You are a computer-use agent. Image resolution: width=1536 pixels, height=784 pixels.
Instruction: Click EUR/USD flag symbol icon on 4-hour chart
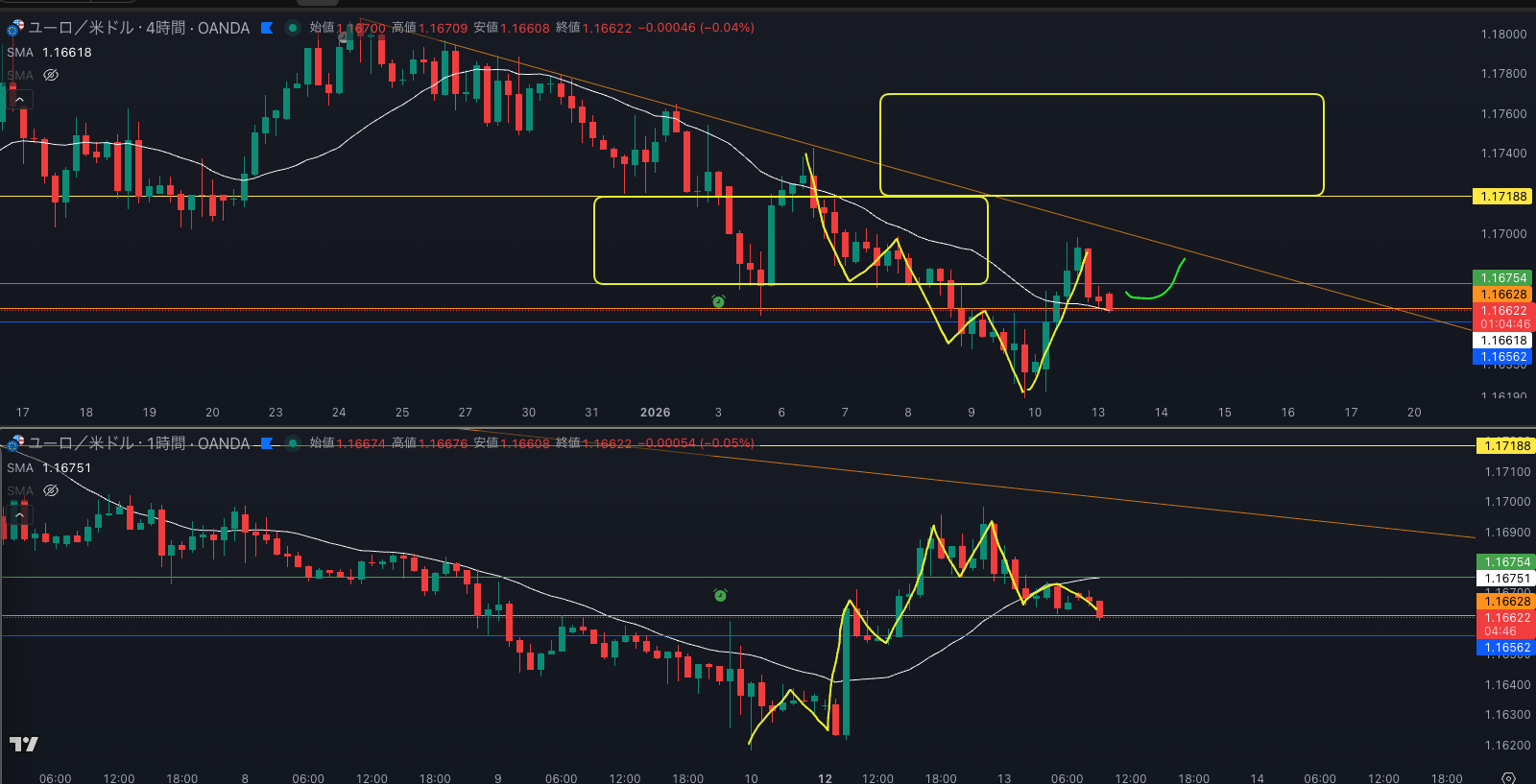point(14,28)
